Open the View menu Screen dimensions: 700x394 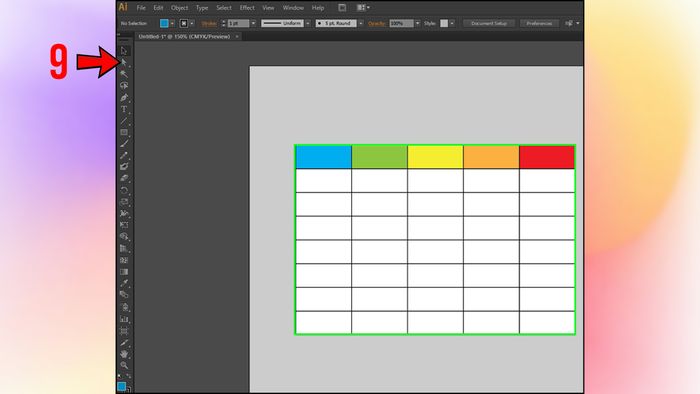click(268, 8)
